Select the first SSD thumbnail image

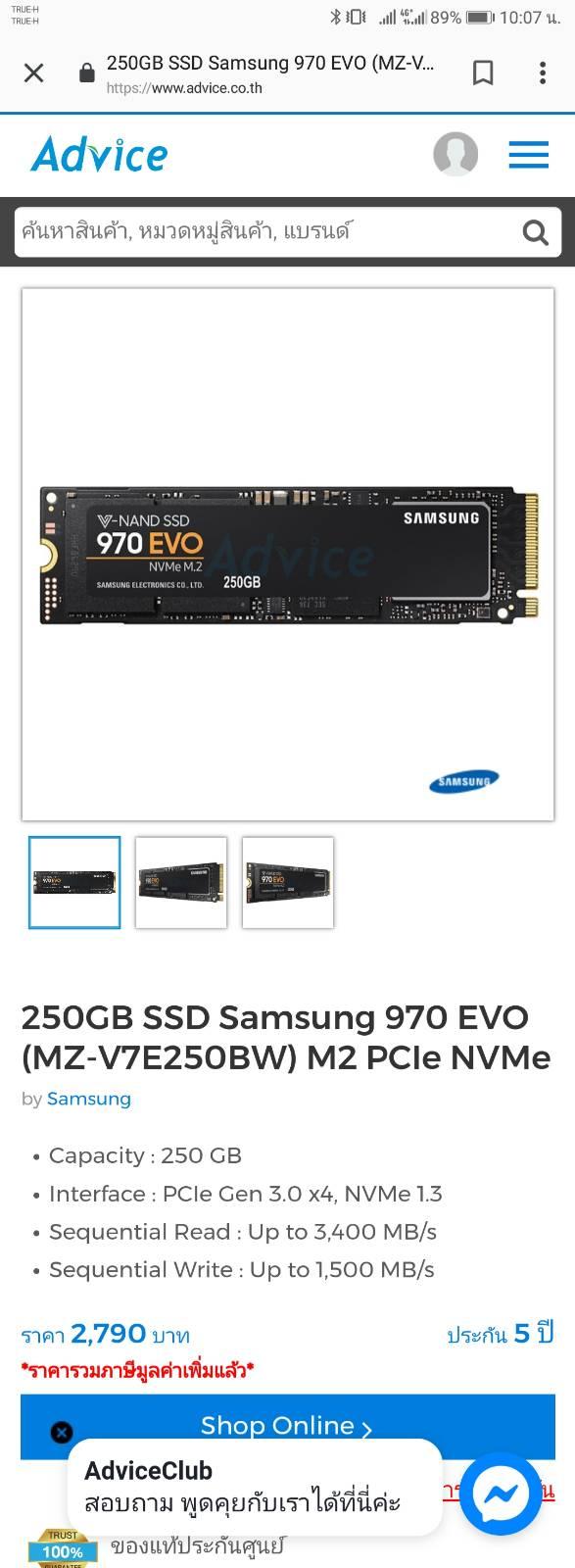click(74, 882)
